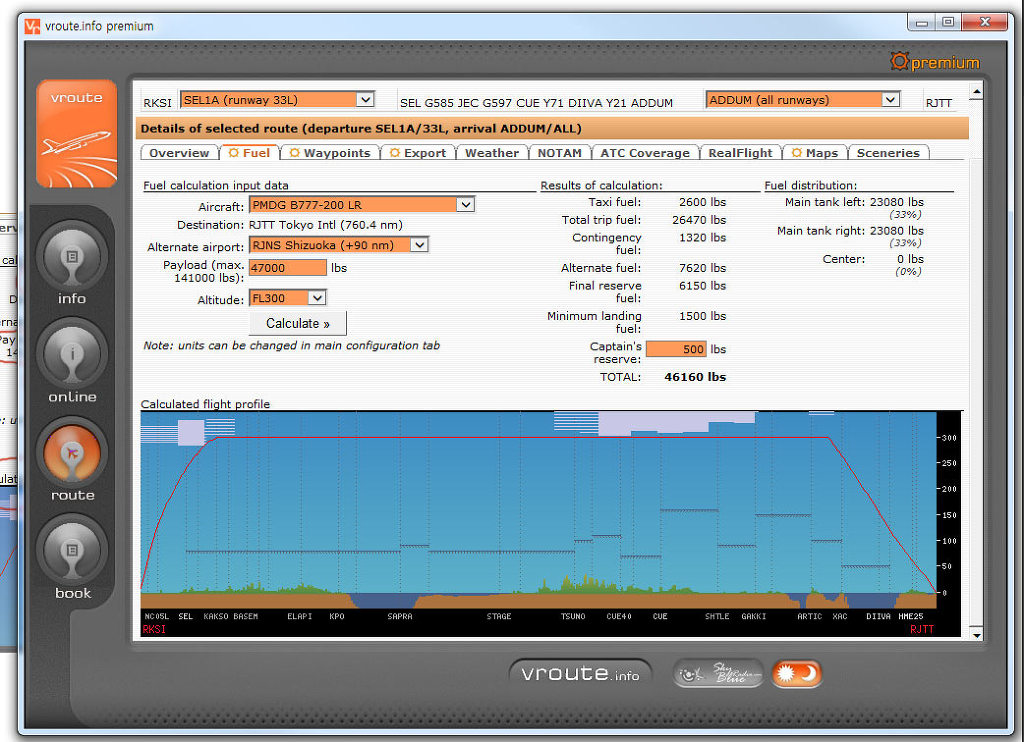Click the Contingency fuel 1320 lbs value
1024x742 pixels.
(x=702, y=238)
